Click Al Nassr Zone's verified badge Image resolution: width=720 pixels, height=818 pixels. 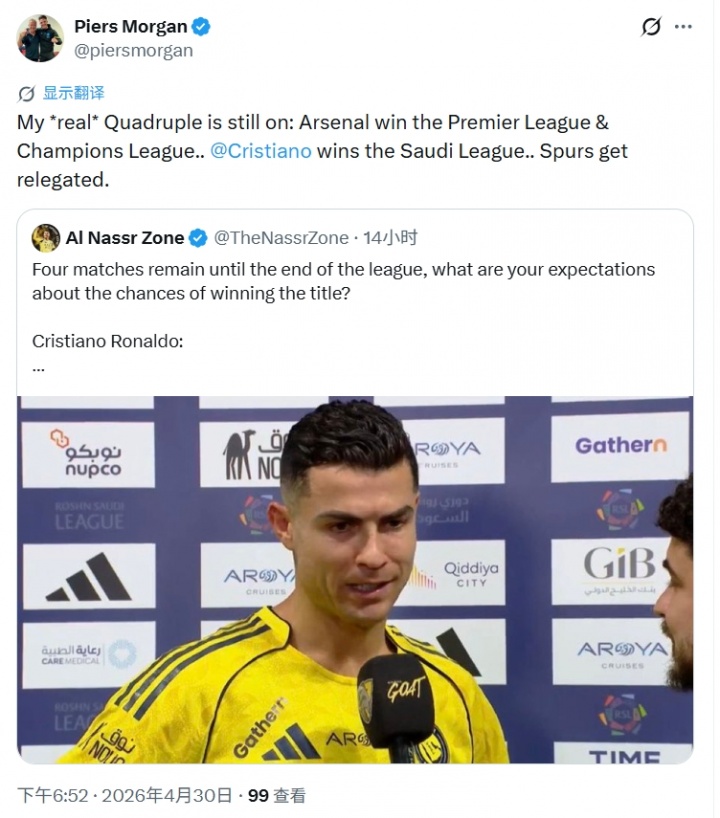[198, 238]
